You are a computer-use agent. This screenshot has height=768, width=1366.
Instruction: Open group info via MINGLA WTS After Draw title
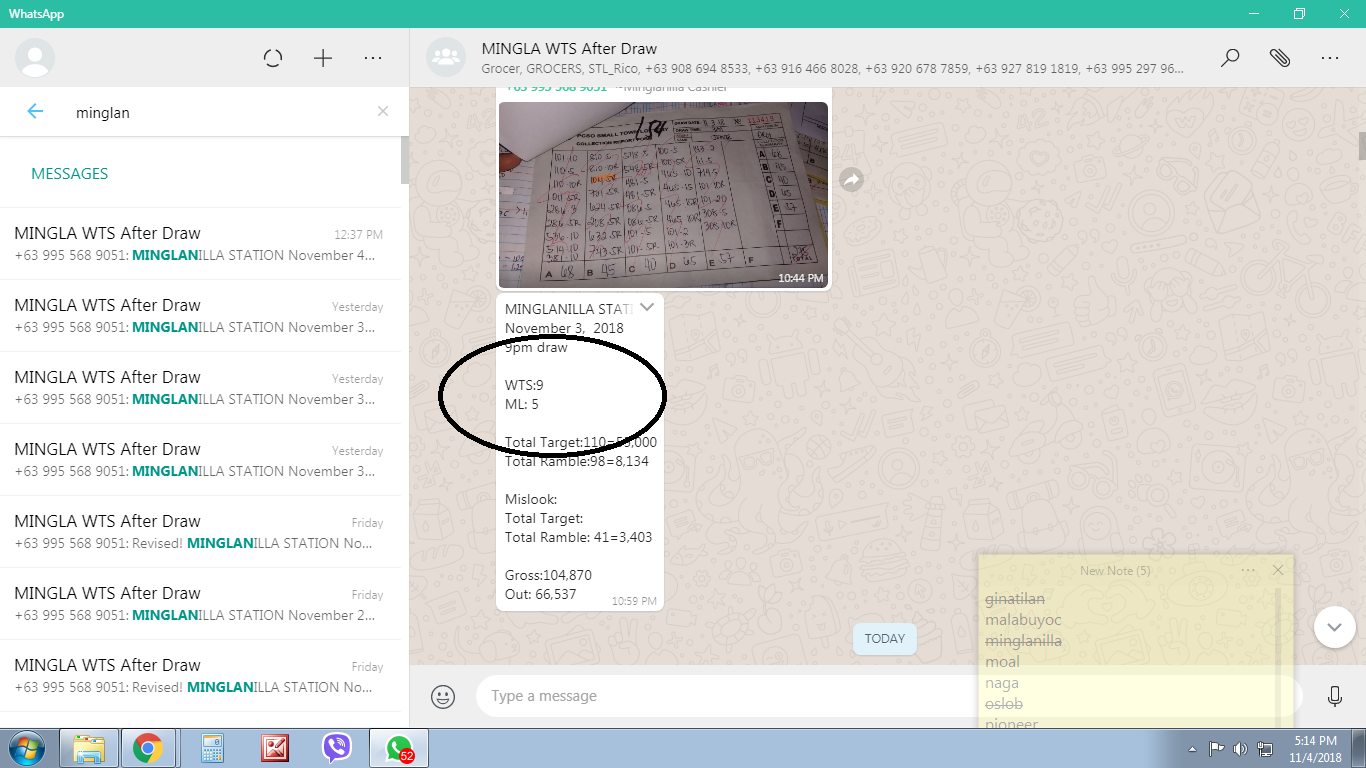(x=569, y=49)
